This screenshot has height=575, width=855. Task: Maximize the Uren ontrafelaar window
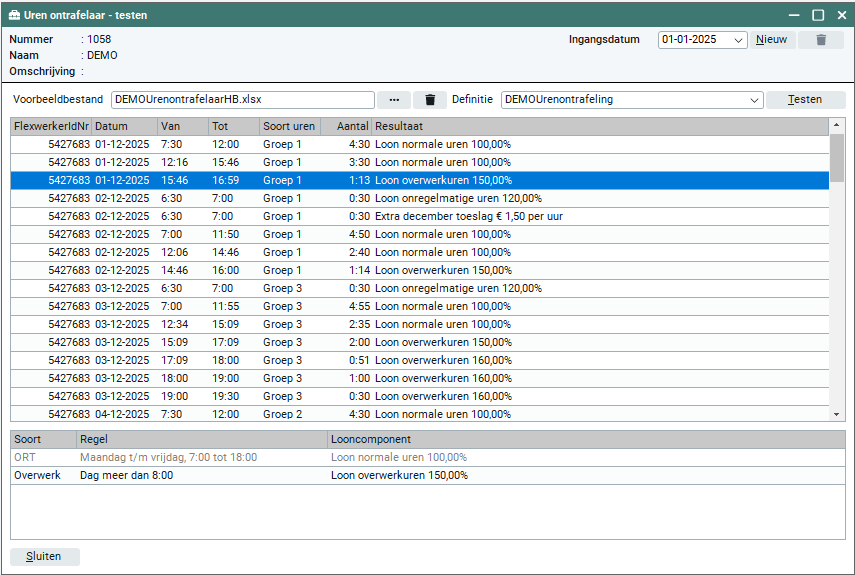[818, 14]
